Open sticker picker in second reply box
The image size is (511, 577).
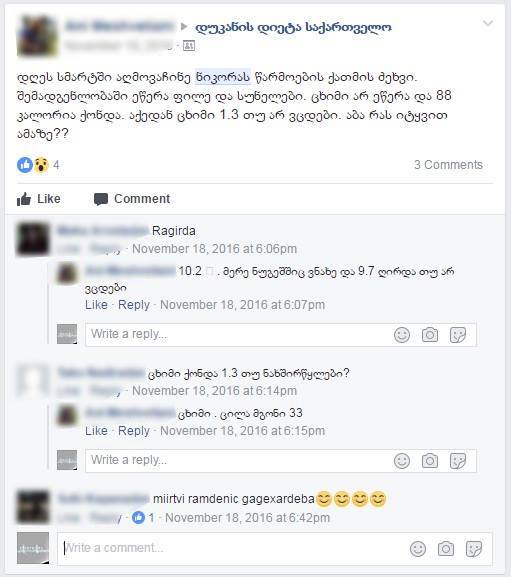pyautogui.click(x=458, y=461)
